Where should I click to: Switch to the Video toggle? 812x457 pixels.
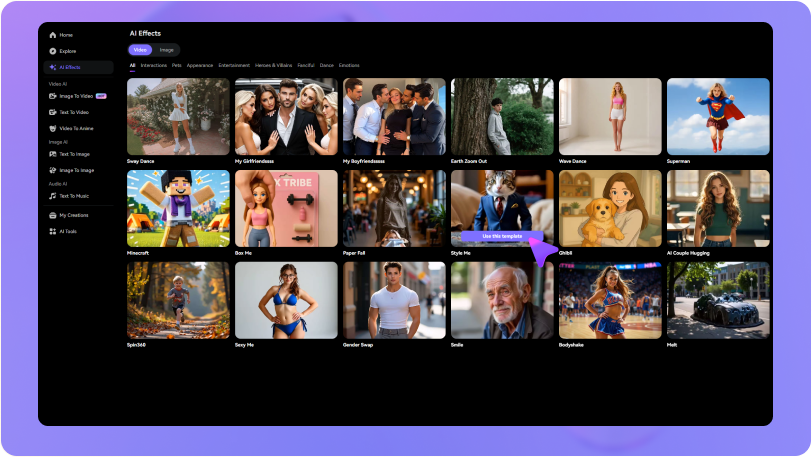pyautogui.click(x=140, y=50)
